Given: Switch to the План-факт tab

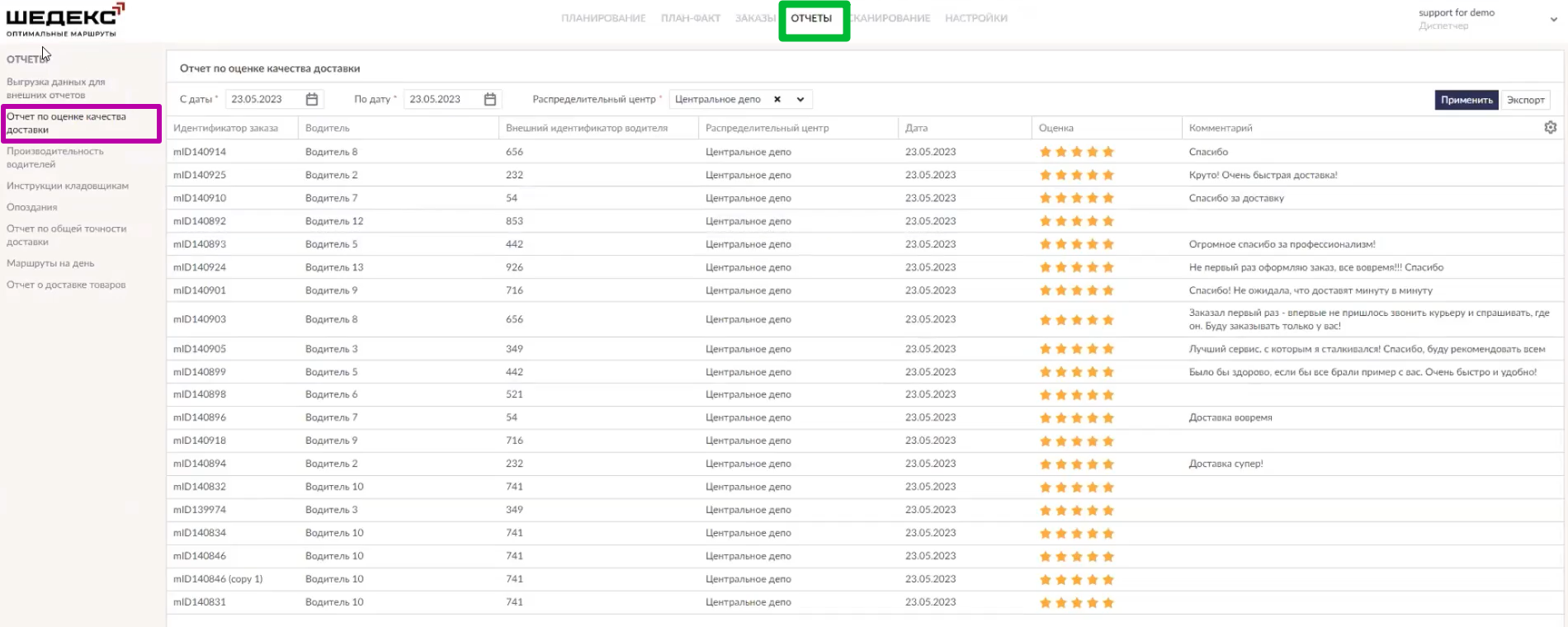Looking at the screenshot, I should pos(690,18).
